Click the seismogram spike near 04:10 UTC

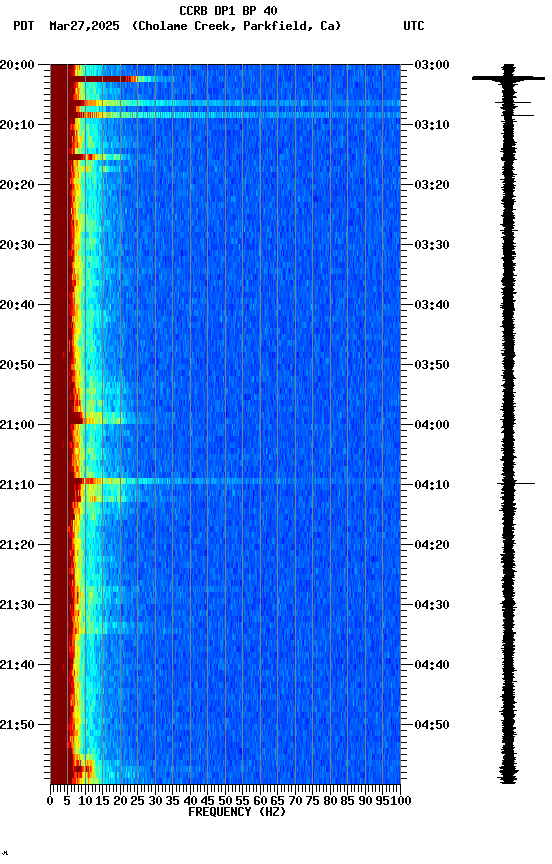pos(516,484)
